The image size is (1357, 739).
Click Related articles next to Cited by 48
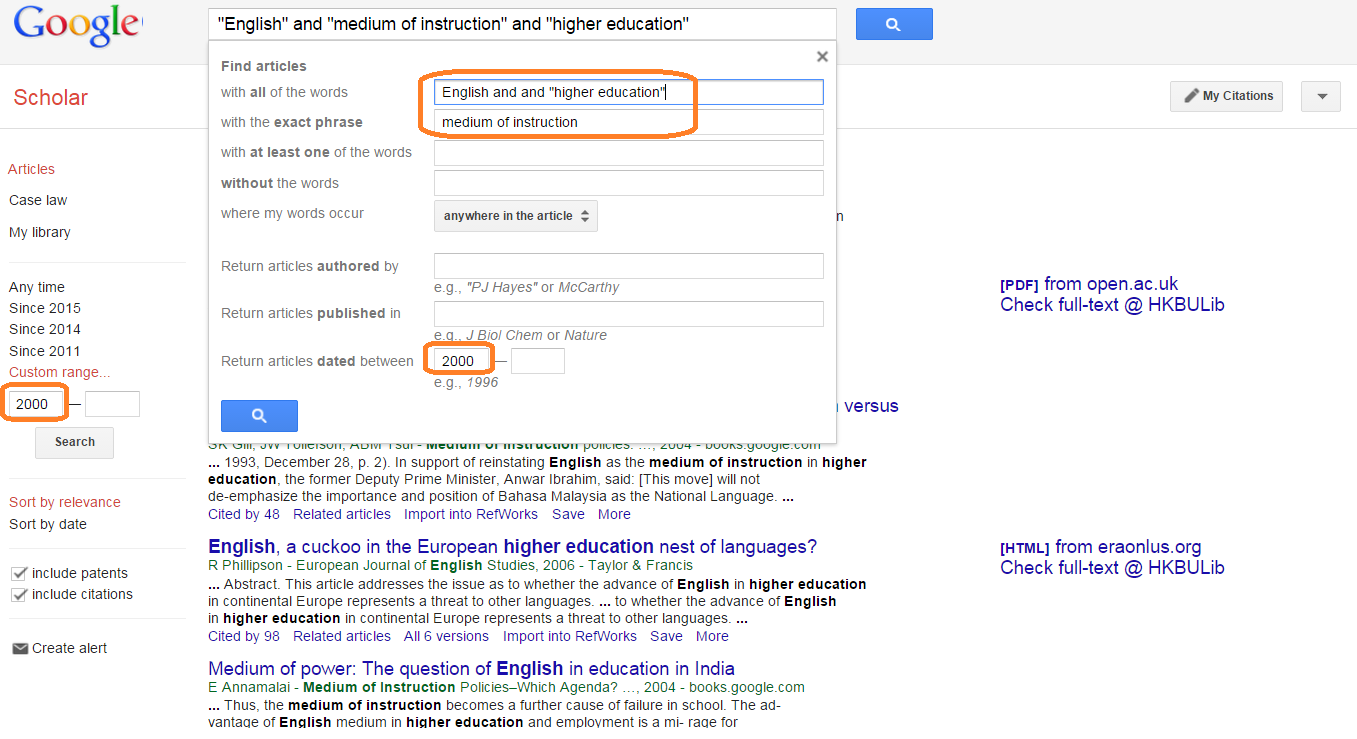(x=342, y=514)
